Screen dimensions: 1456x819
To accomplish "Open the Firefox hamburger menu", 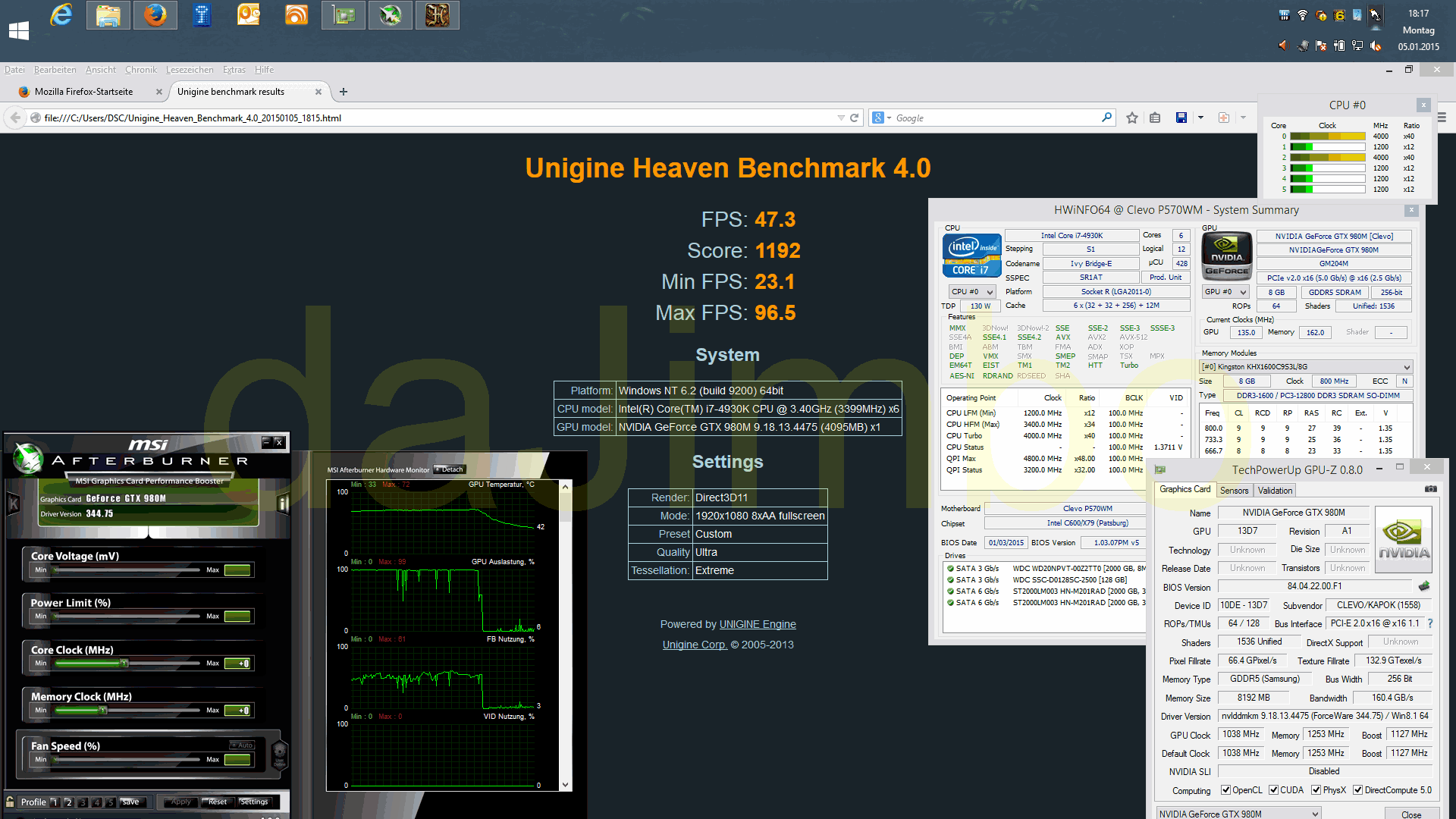I will click(1442, 118).
